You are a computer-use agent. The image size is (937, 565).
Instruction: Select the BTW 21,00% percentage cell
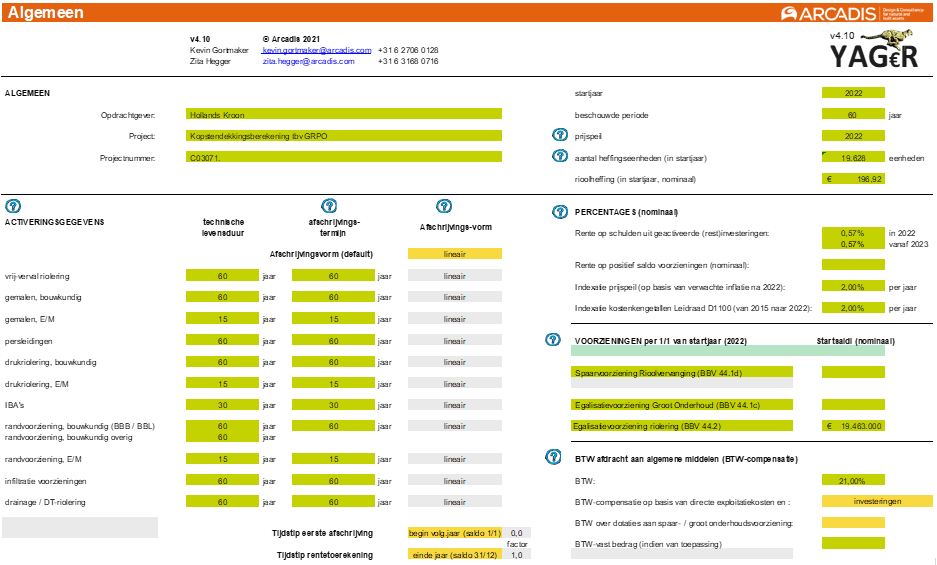click(x=853, y=480)
